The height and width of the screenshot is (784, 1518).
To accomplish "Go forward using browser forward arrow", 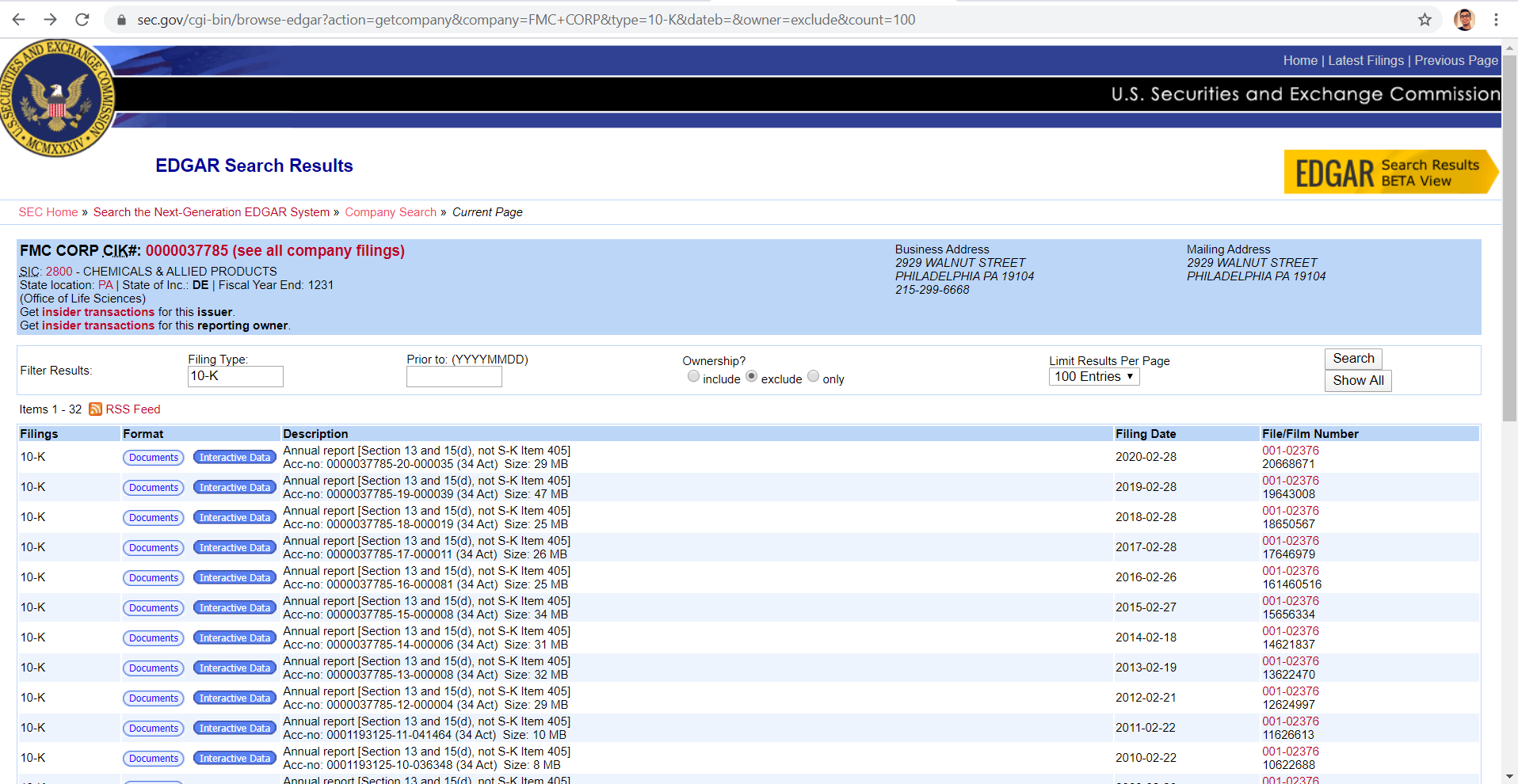I will coord(50,20).
